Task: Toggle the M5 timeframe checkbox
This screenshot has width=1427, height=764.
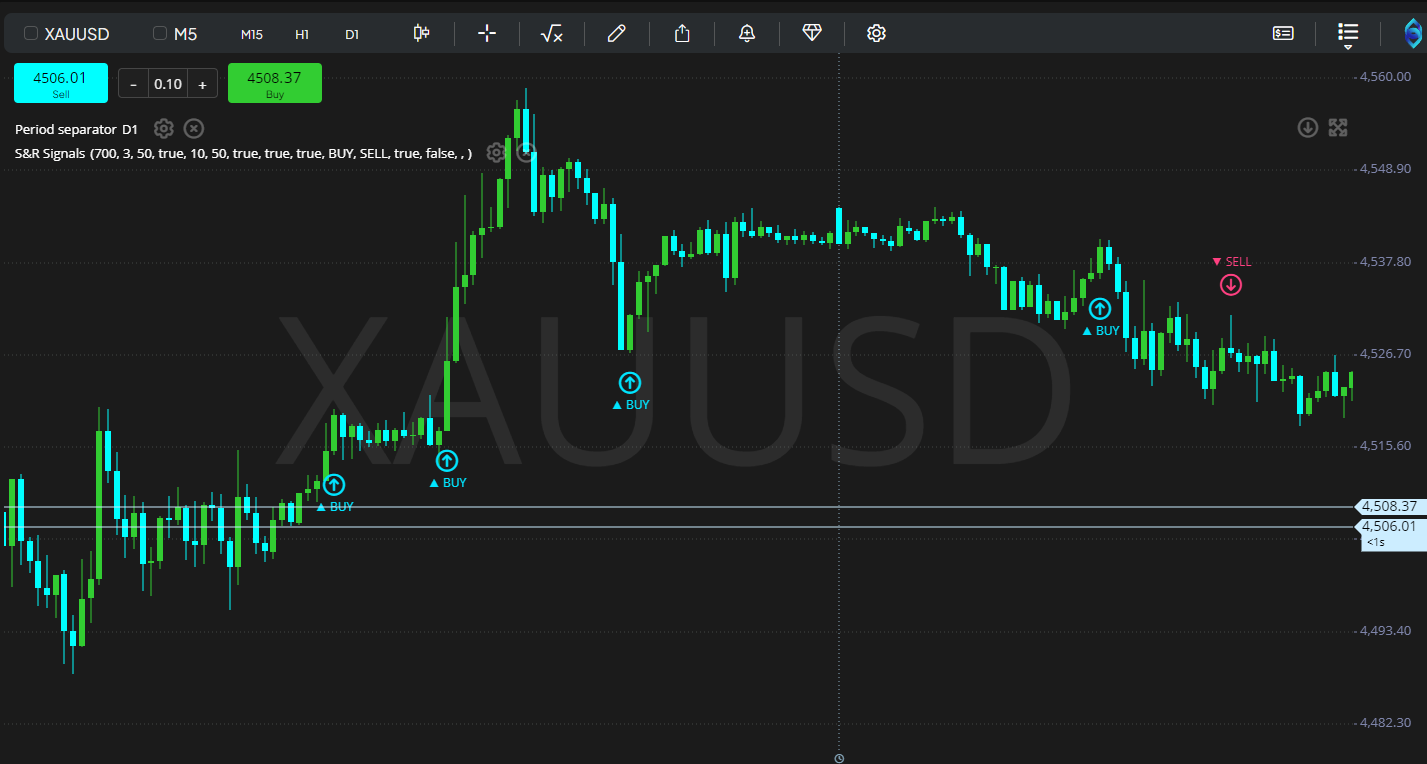Action: [x=160, y=33]
